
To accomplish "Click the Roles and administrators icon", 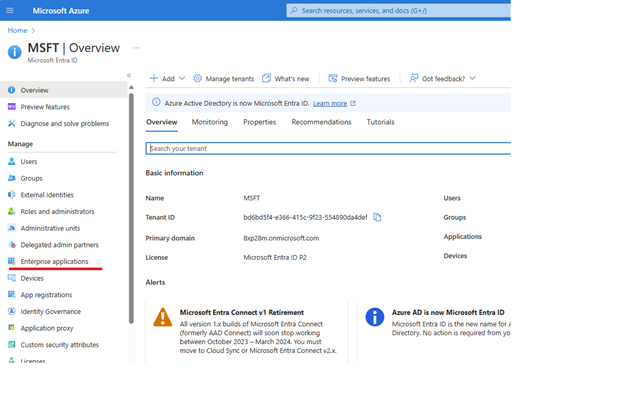I will tap(12, 211).
